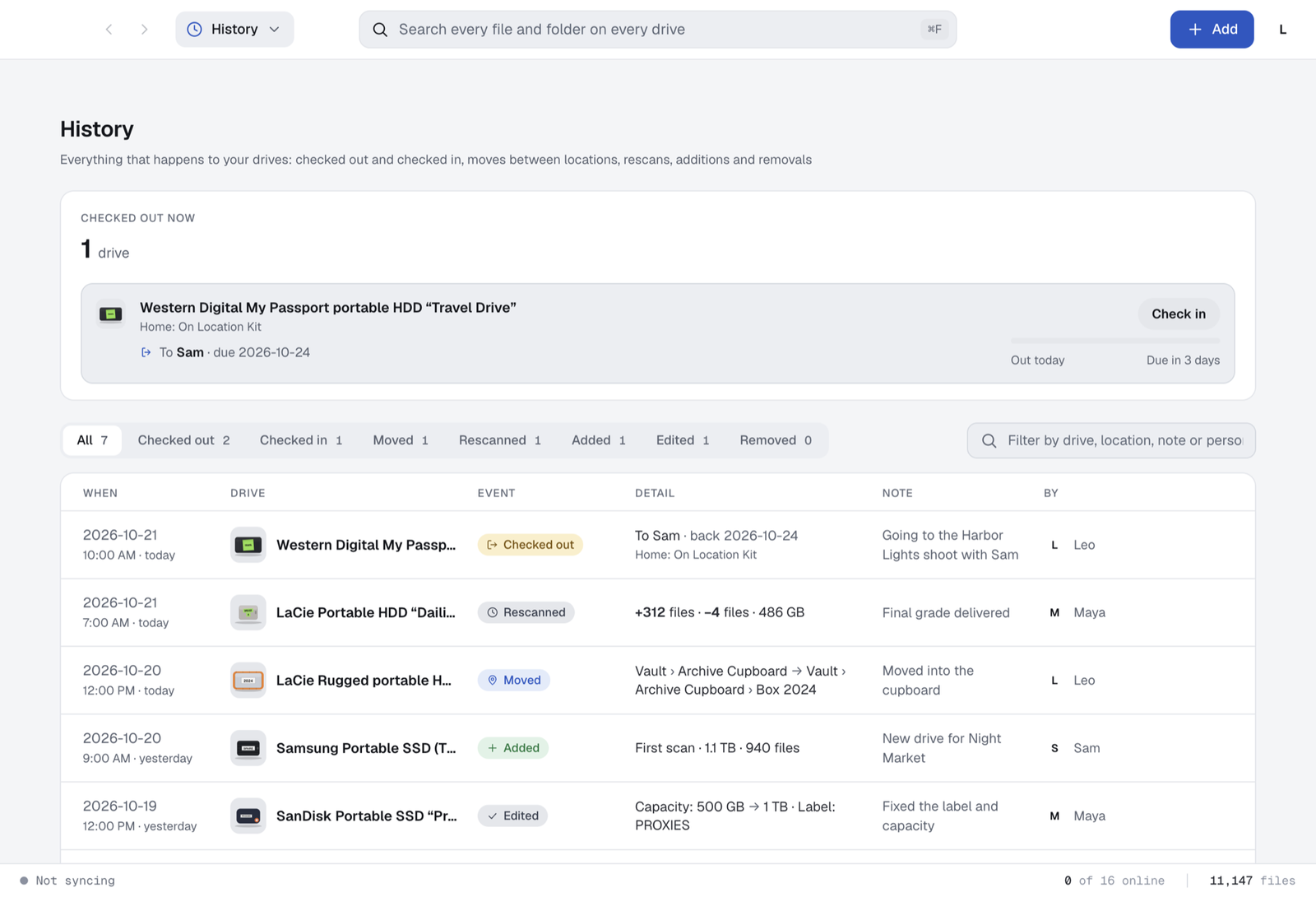
Task: Click the Added event badge
Action: point(513,748)
